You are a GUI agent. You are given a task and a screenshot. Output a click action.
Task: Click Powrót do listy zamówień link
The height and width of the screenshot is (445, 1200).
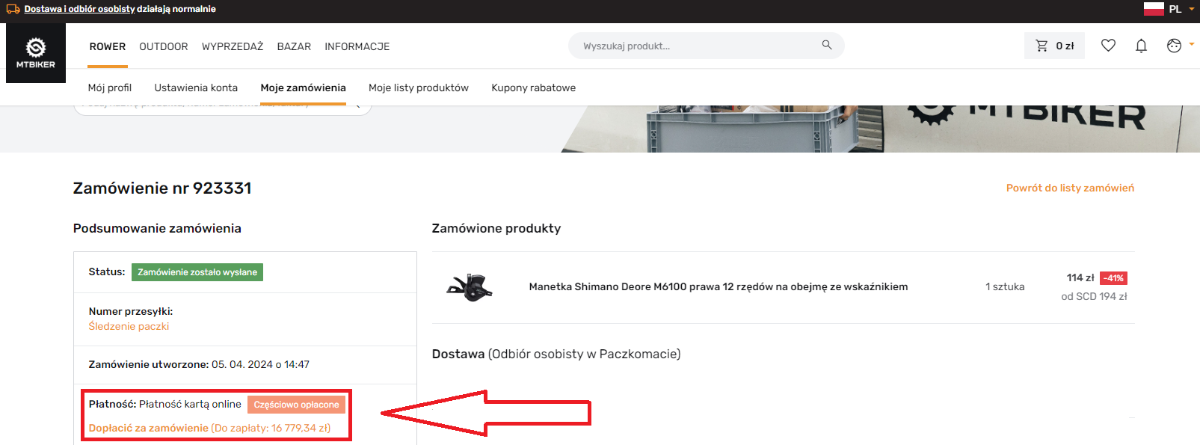pos(1070,188)
